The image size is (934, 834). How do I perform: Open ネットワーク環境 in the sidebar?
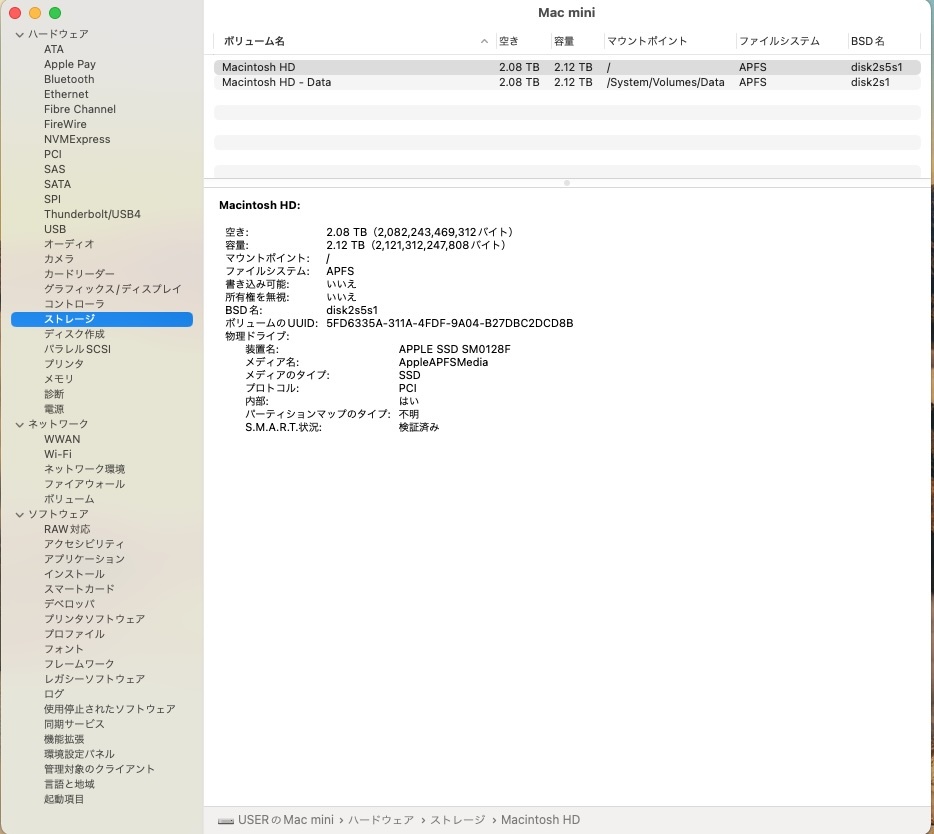(x=85, y=469)
